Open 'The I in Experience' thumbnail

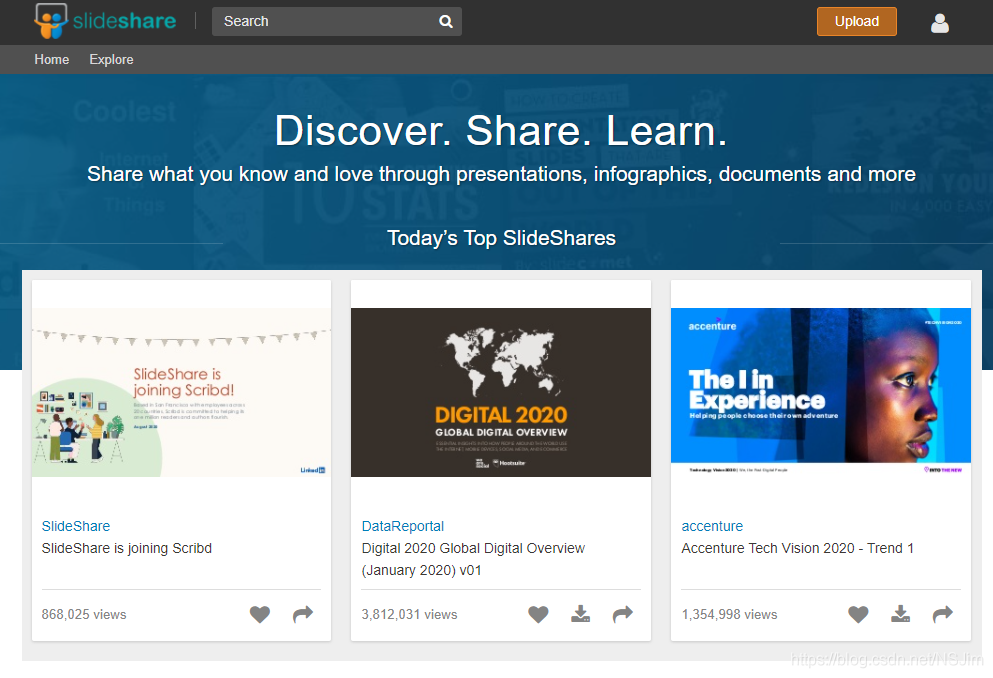pyautogui.click(x=821, y=392)
